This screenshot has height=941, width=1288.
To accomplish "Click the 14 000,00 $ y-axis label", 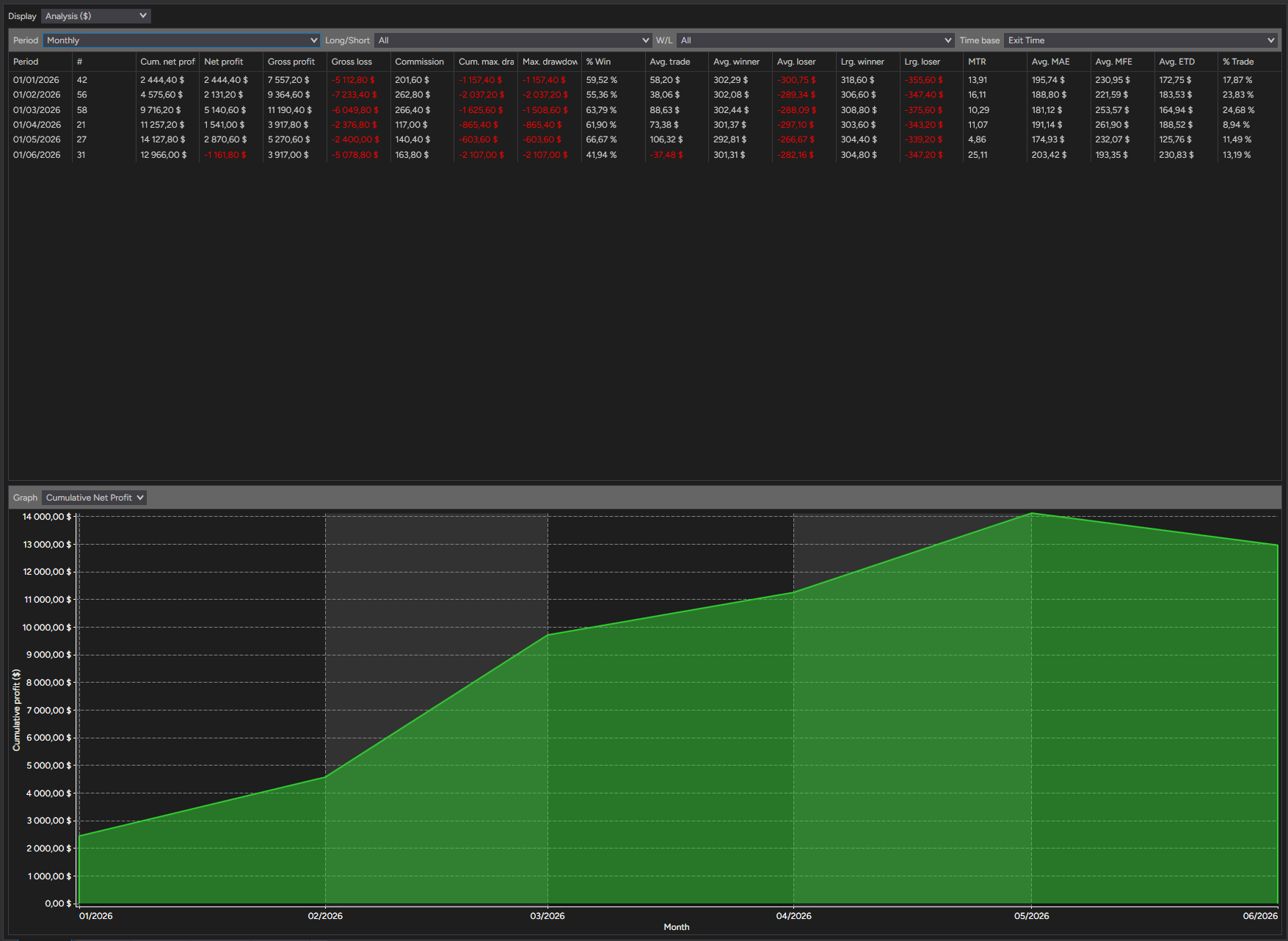I will [47, 517].
